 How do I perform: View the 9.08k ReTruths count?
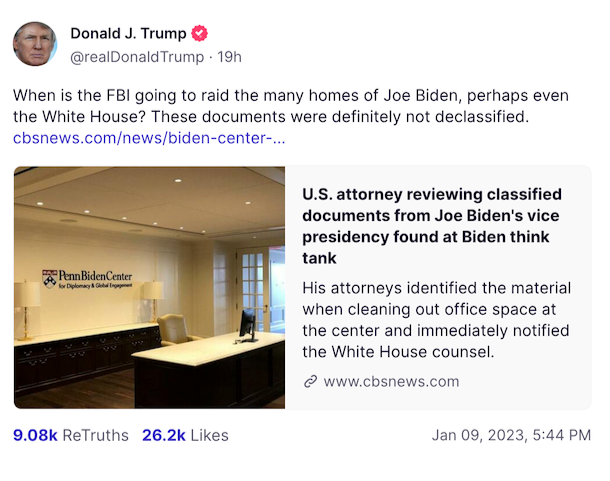tap(35, 435)
